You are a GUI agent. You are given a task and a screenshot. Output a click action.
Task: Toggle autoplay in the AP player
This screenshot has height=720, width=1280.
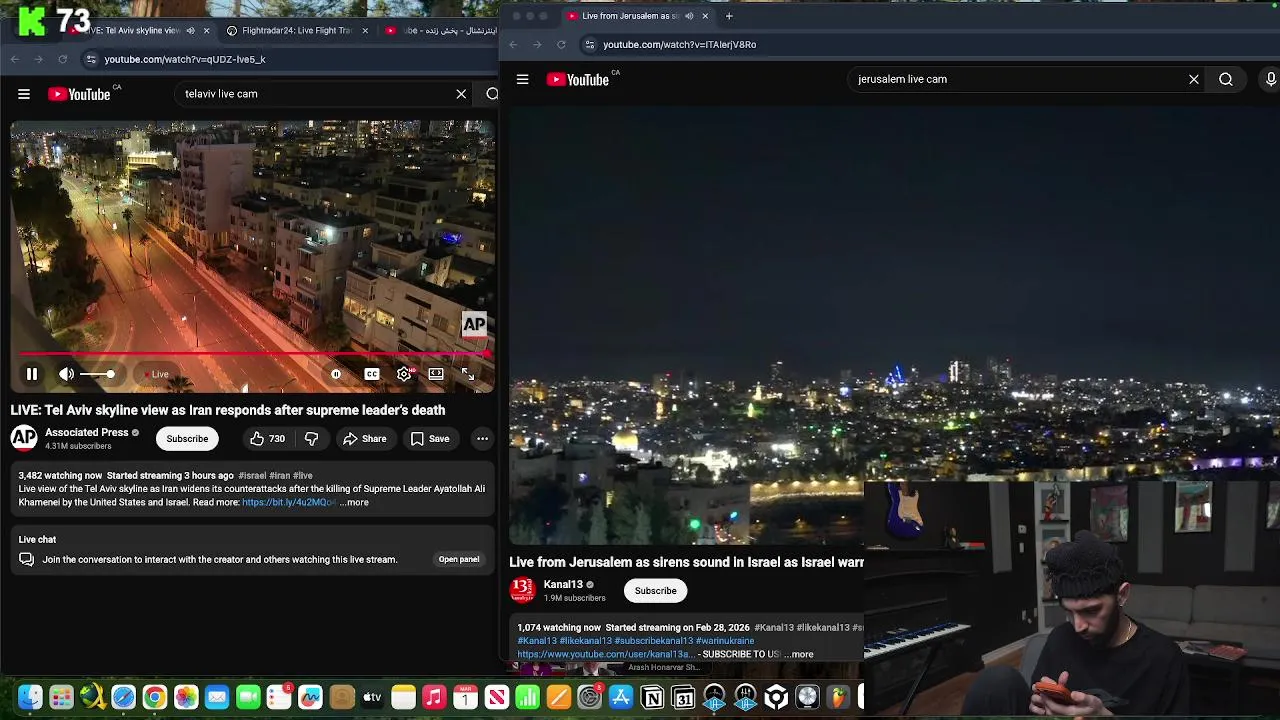coord(336,374)
